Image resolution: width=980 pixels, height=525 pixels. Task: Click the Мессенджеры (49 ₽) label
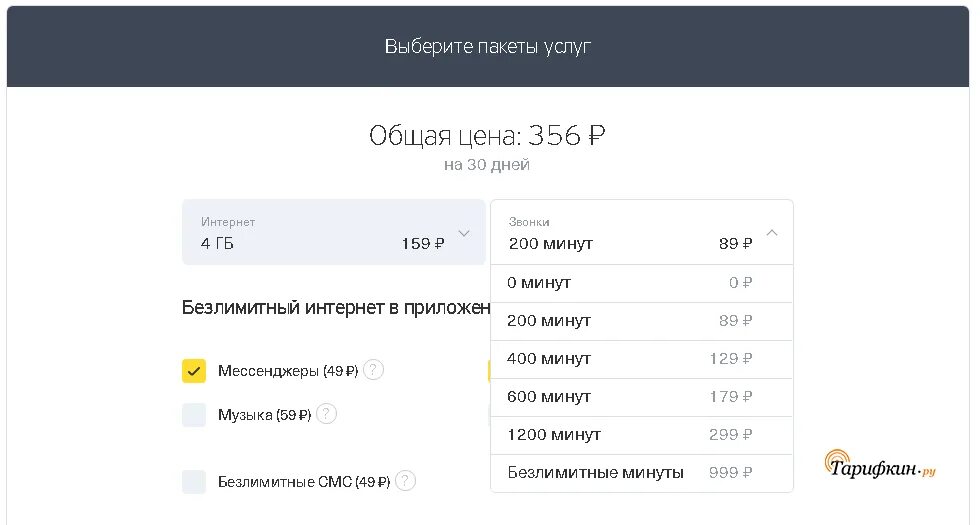tap(288, 371)
